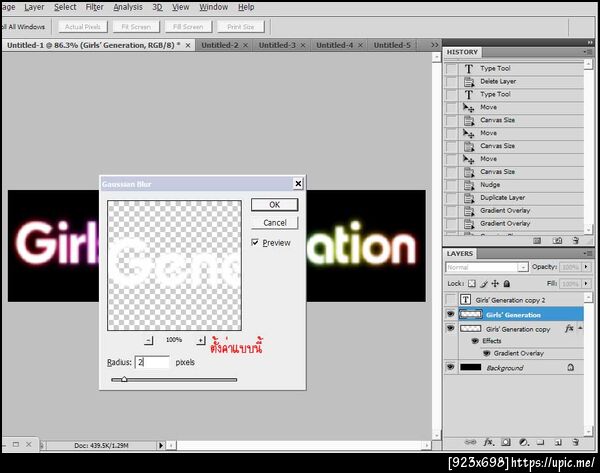The width and height of the screenshot is (600, 473).
Task: Open the Filter menu
Action: click(95, 7)
